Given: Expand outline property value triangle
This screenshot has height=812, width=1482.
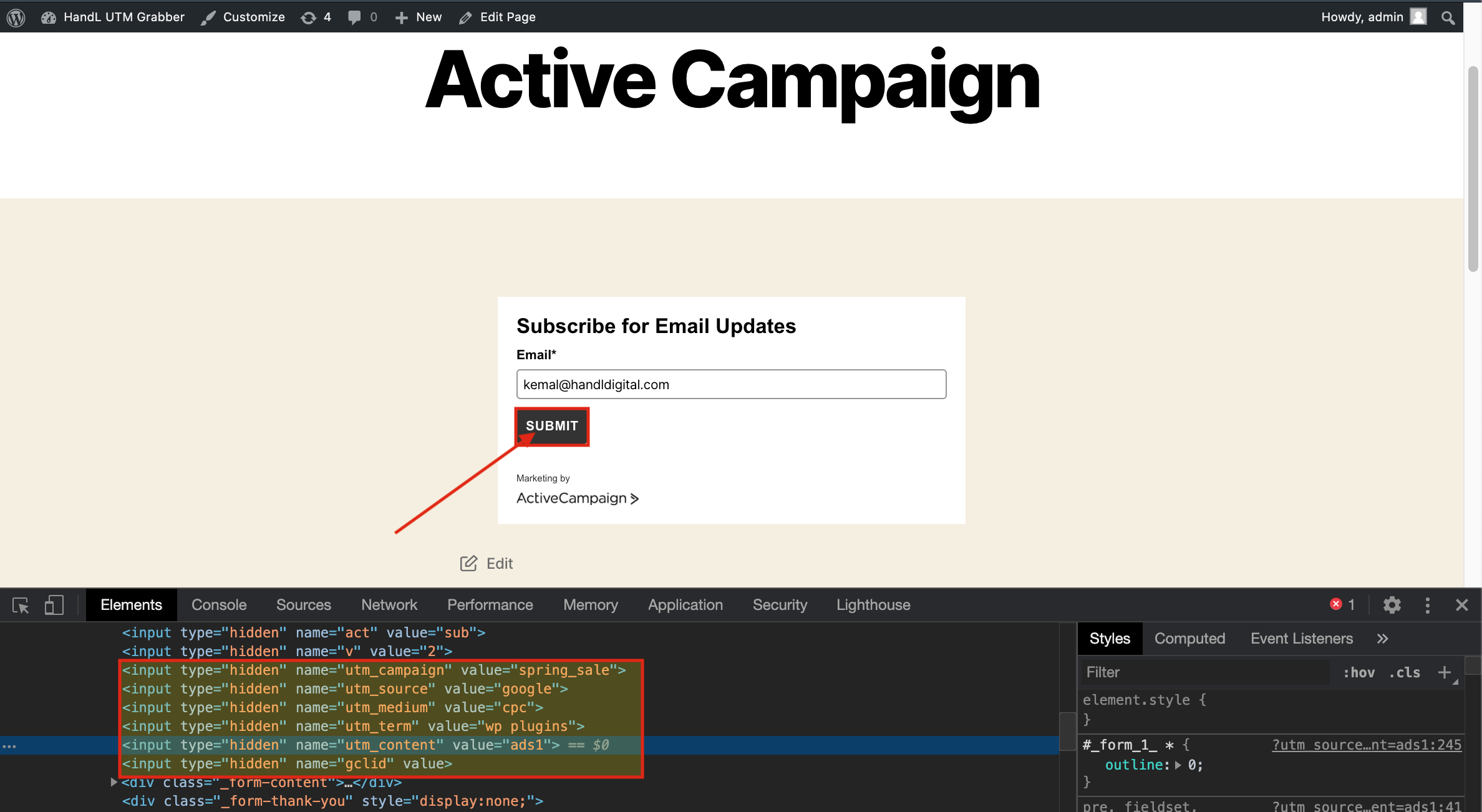Looking at the screenshot, I should (x=1178, y=765).
